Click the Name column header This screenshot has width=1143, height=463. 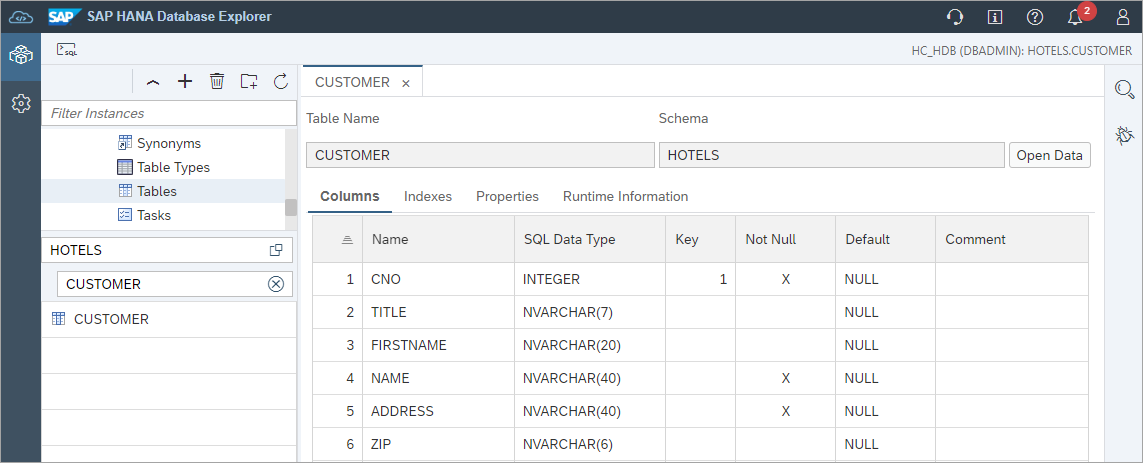coord(438,239)
